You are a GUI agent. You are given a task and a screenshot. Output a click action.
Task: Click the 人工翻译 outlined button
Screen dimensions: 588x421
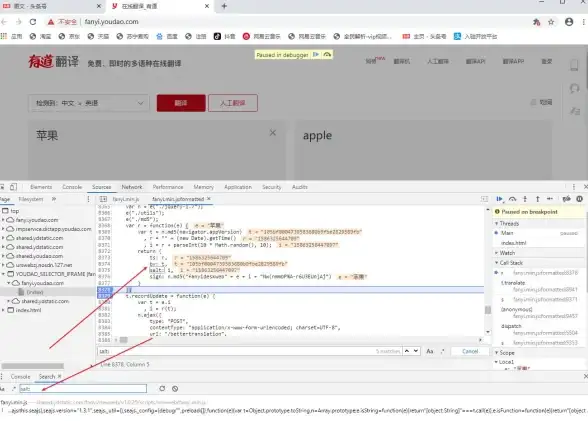(233, 103)
